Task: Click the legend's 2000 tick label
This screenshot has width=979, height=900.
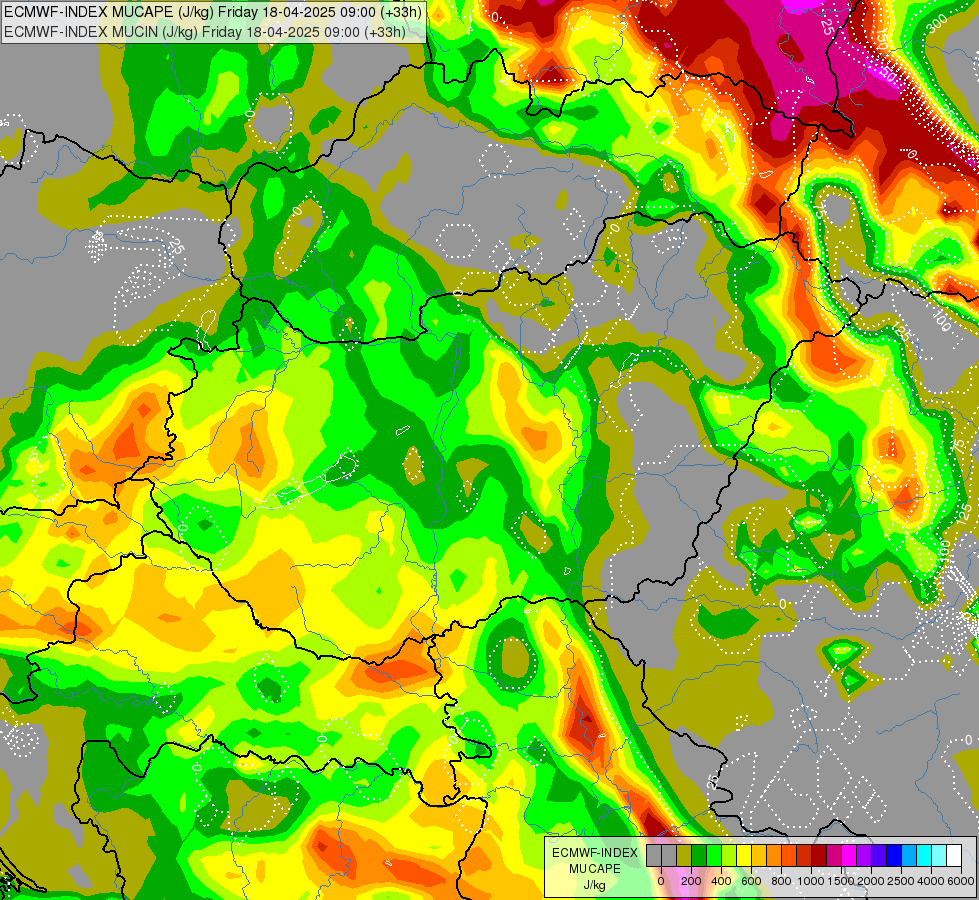Action: pos(871,881)
